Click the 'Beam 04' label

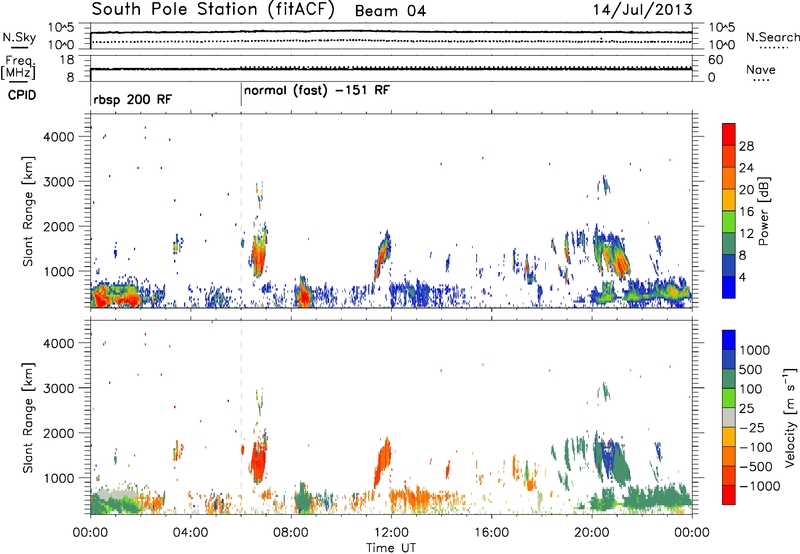(390, 11)
